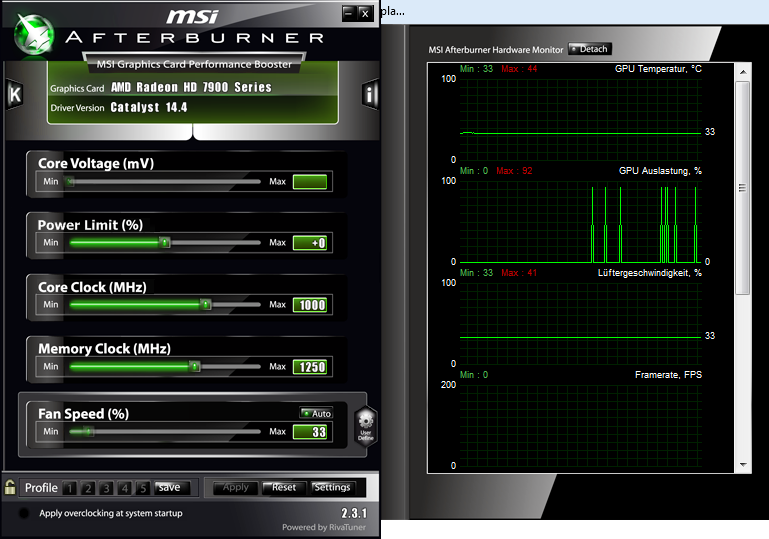Screen dimensions: 769x539
Task: Click the Apply button
Action: coord(235,488)
